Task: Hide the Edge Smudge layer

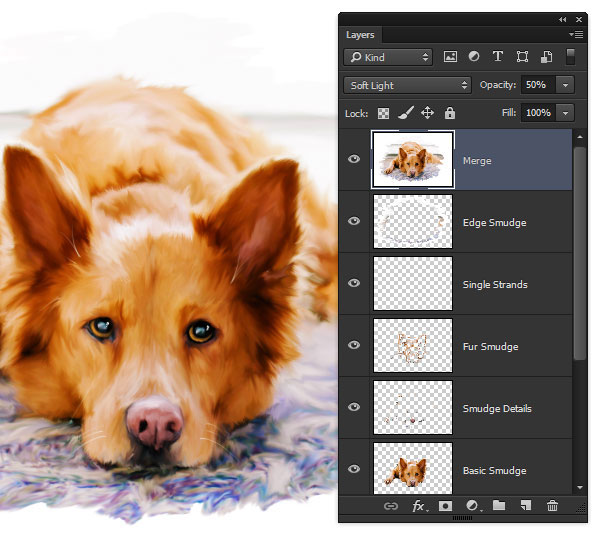Action: point(354,221)
